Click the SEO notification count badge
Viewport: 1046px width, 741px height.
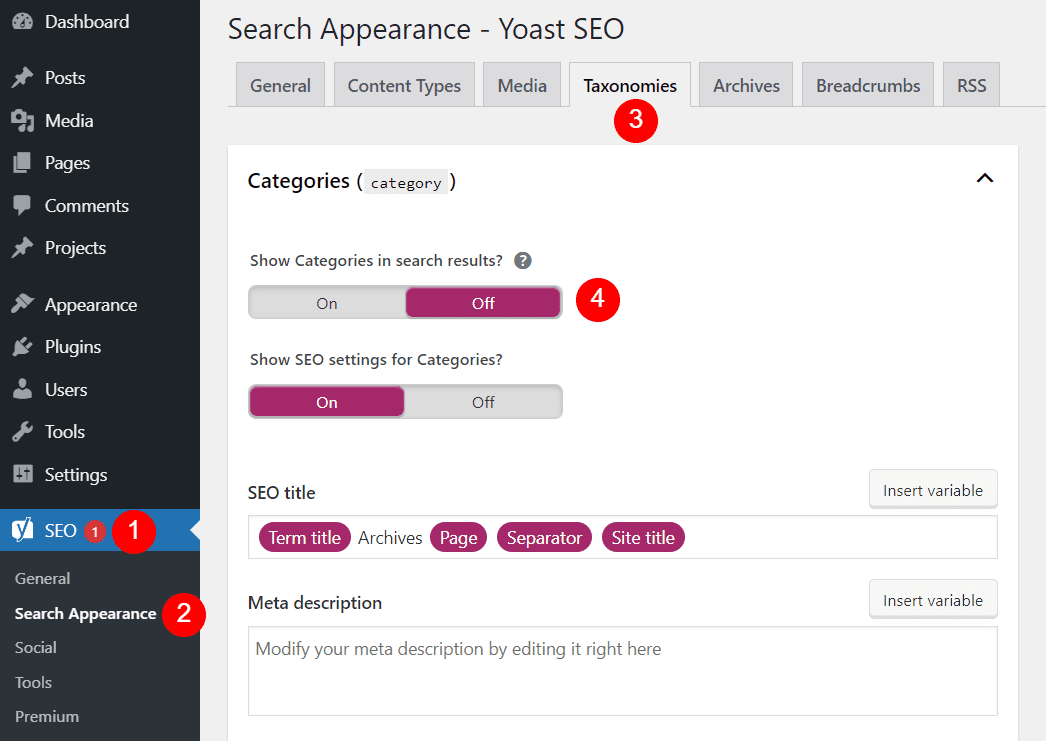95,532
